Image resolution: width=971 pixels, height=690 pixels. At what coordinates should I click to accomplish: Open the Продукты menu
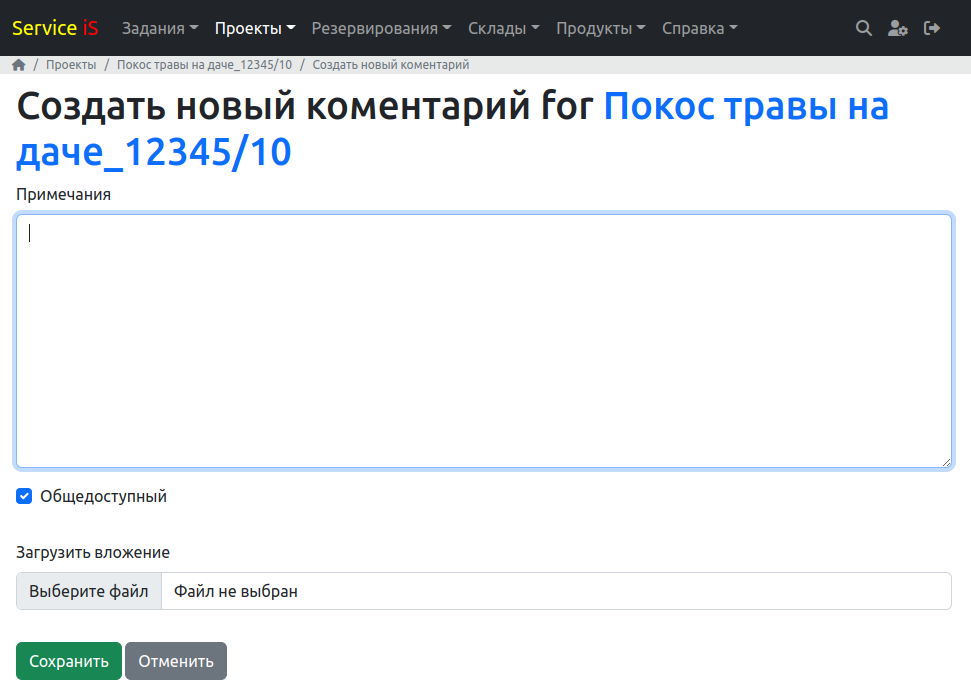(601, 28)
